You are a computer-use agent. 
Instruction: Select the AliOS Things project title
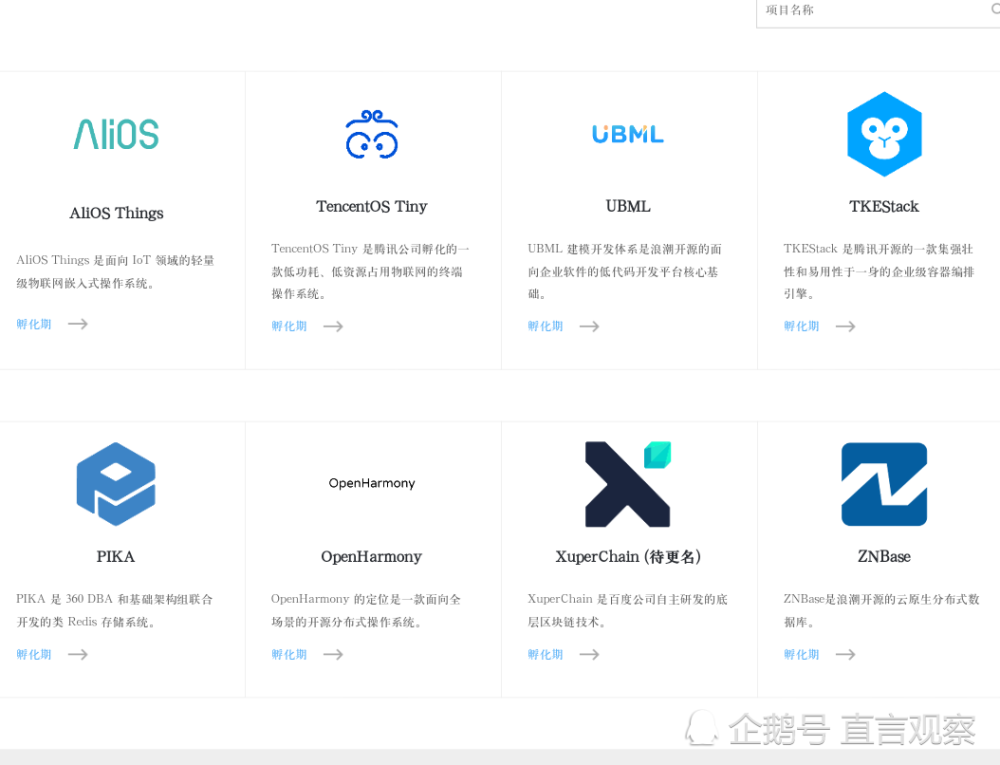click(x=116, y=213)
